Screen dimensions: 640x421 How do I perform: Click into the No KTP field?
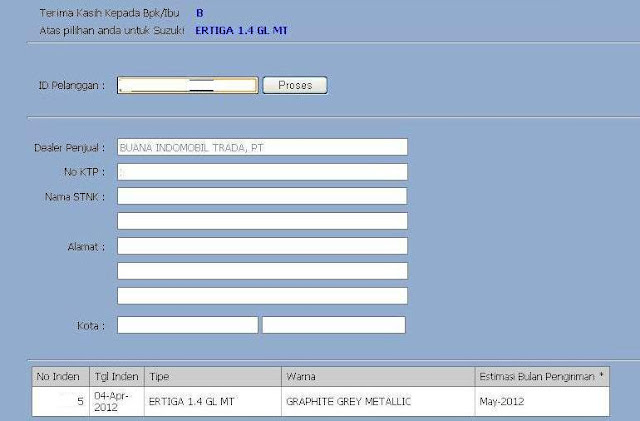tap(262, 172)
